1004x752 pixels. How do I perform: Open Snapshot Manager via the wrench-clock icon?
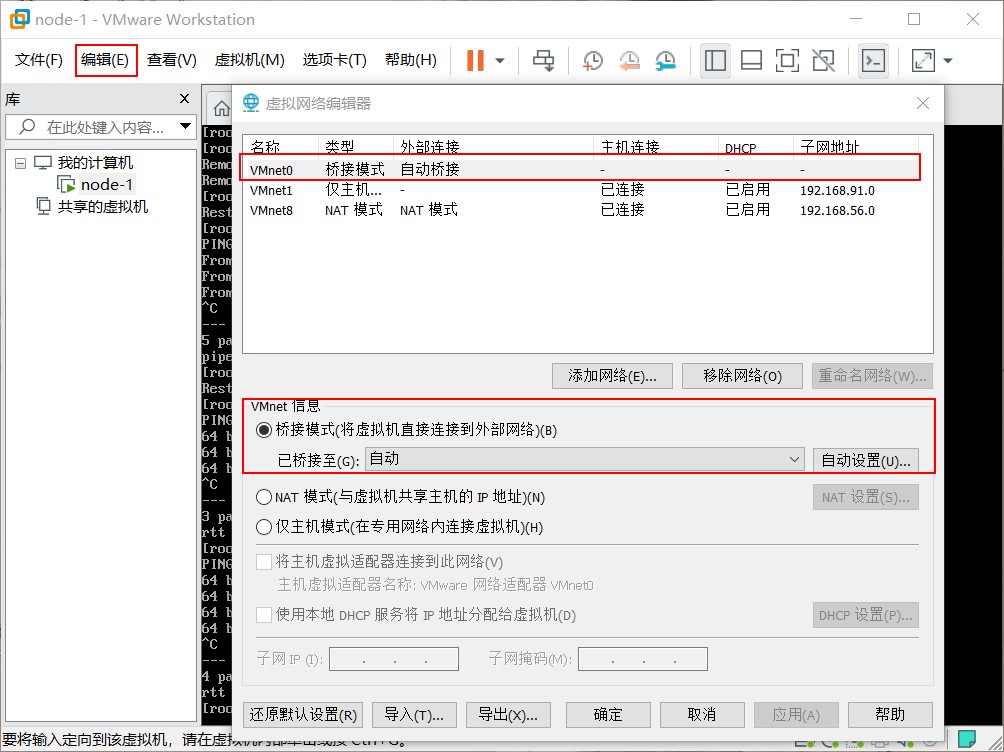click(665, 61)
